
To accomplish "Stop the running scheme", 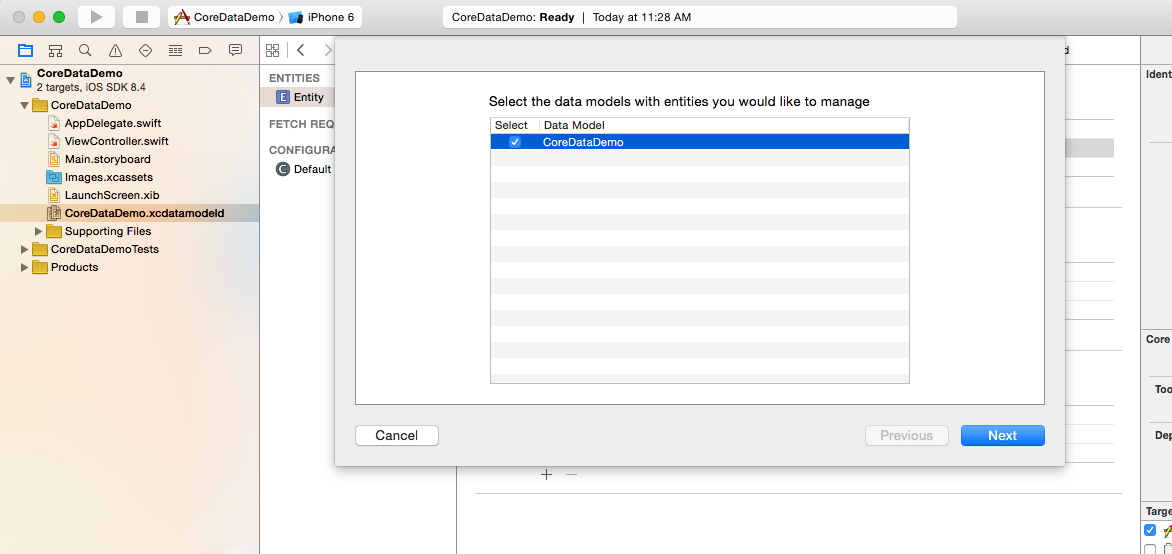I will point(141,16).
